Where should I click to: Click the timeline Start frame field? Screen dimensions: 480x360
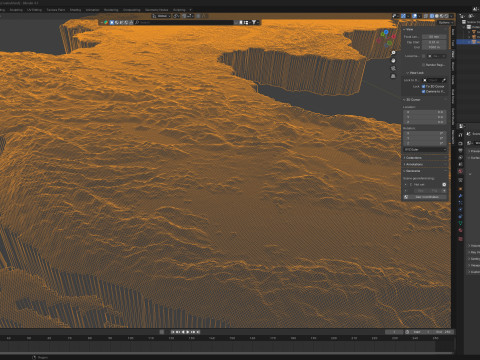(421, 332)
